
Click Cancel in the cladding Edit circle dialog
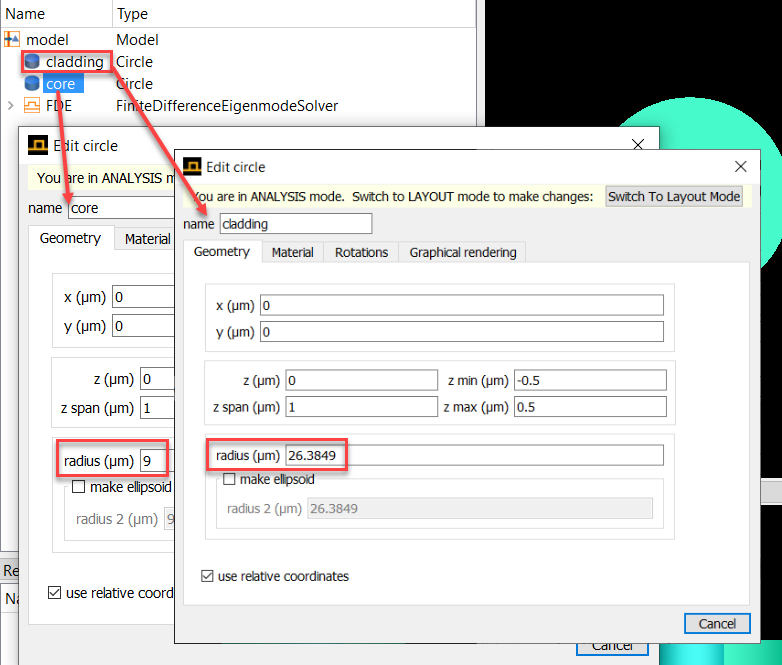click(717, 624)
